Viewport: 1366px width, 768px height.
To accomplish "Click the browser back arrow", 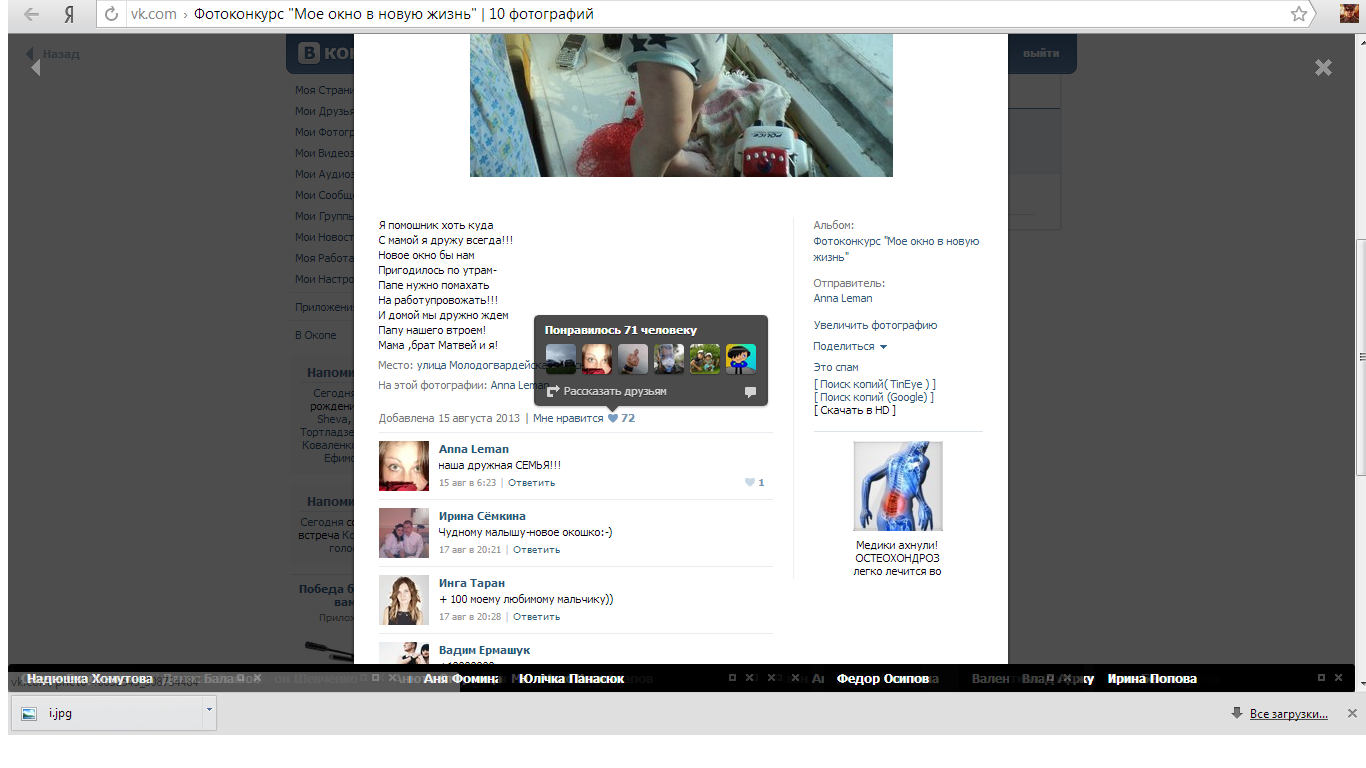I will [x=32, y=15].
